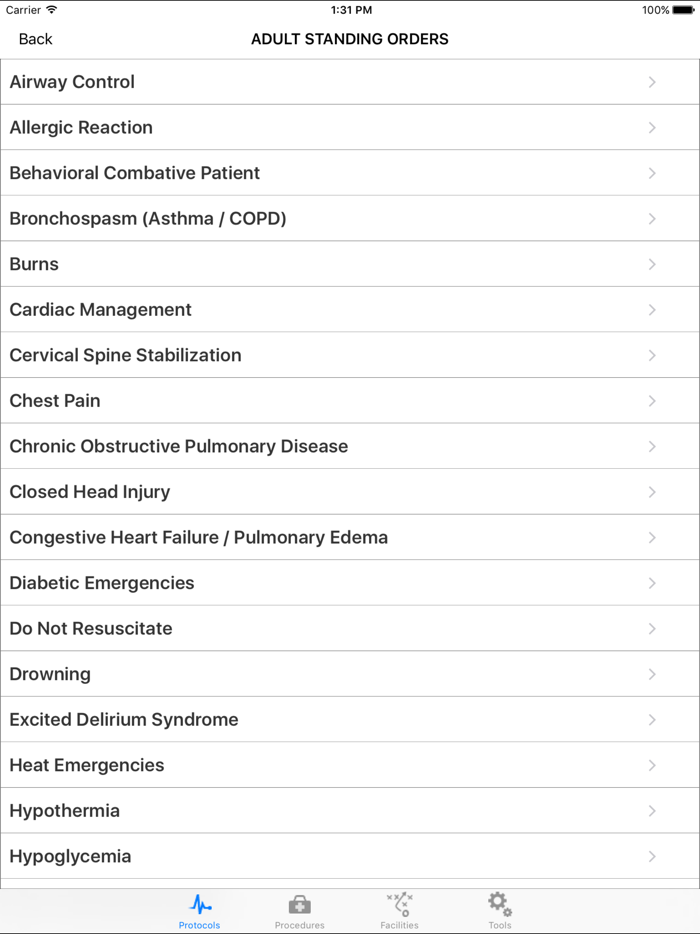This screenshot has height=934, width=700.
Task: Open the Protocols tab heartbeat icon
Action: (x=200, y=905)
